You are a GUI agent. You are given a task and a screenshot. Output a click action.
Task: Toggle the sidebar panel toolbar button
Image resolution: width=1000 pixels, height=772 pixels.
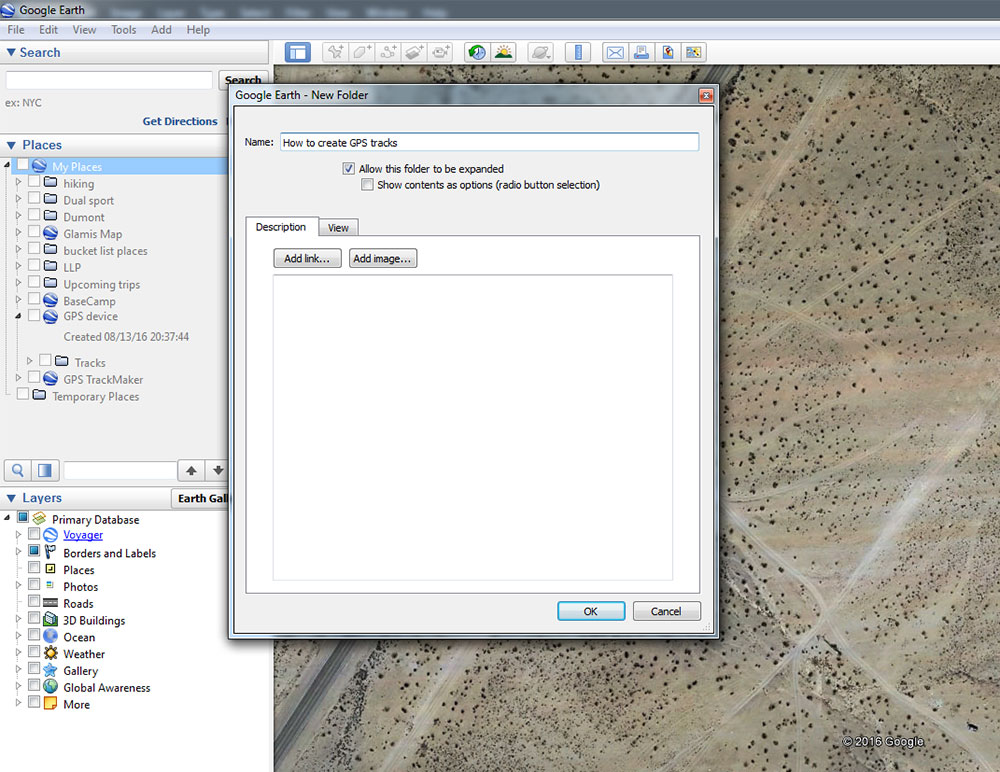point(298,52)
